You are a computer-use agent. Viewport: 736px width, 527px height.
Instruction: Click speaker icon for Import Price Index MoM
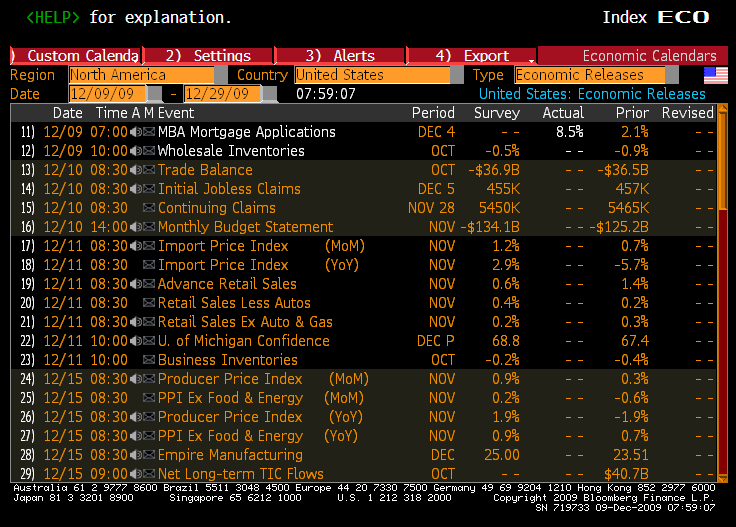136,246
